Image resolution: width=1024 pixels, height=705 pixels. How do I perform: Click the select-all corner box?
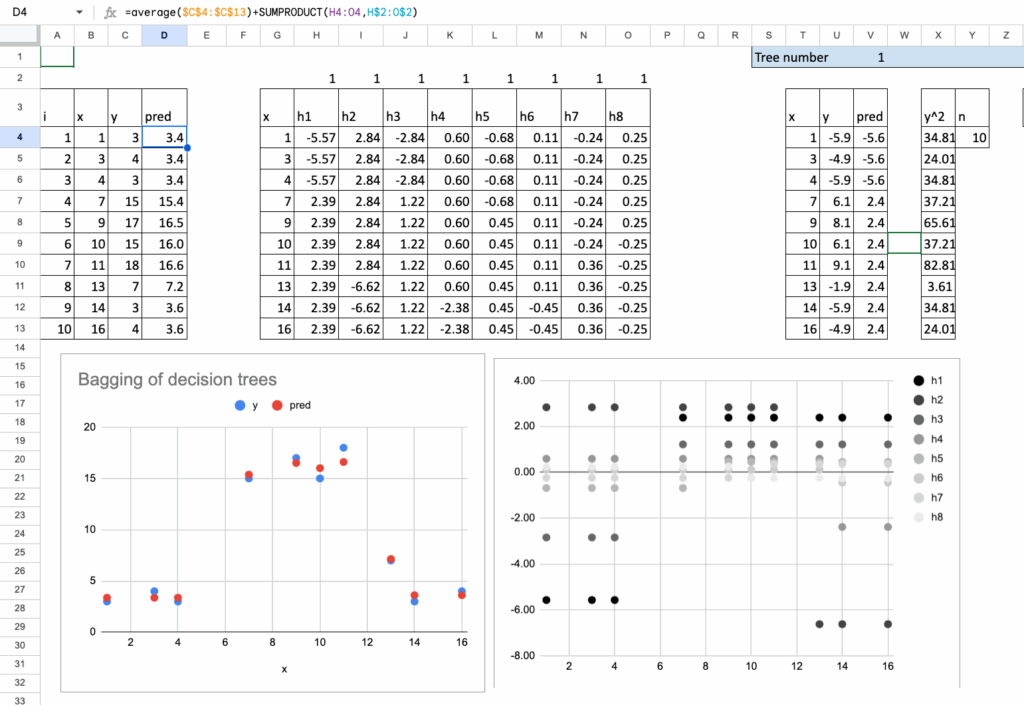20,35
